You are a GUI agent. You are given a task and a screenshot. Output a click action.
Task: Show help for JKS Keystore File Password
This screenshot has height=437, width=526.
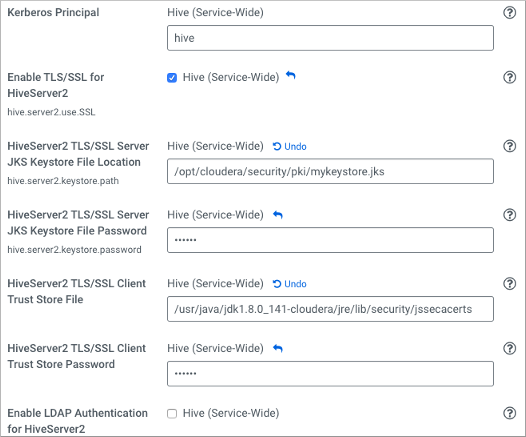509,215
